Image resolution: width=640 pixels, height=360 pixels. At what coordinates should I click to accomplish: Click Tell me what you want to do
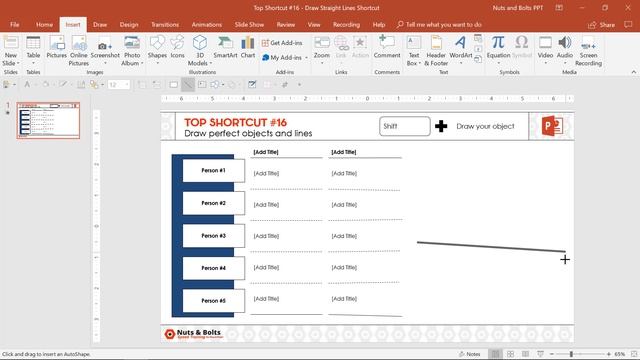[x=439, y=24]
